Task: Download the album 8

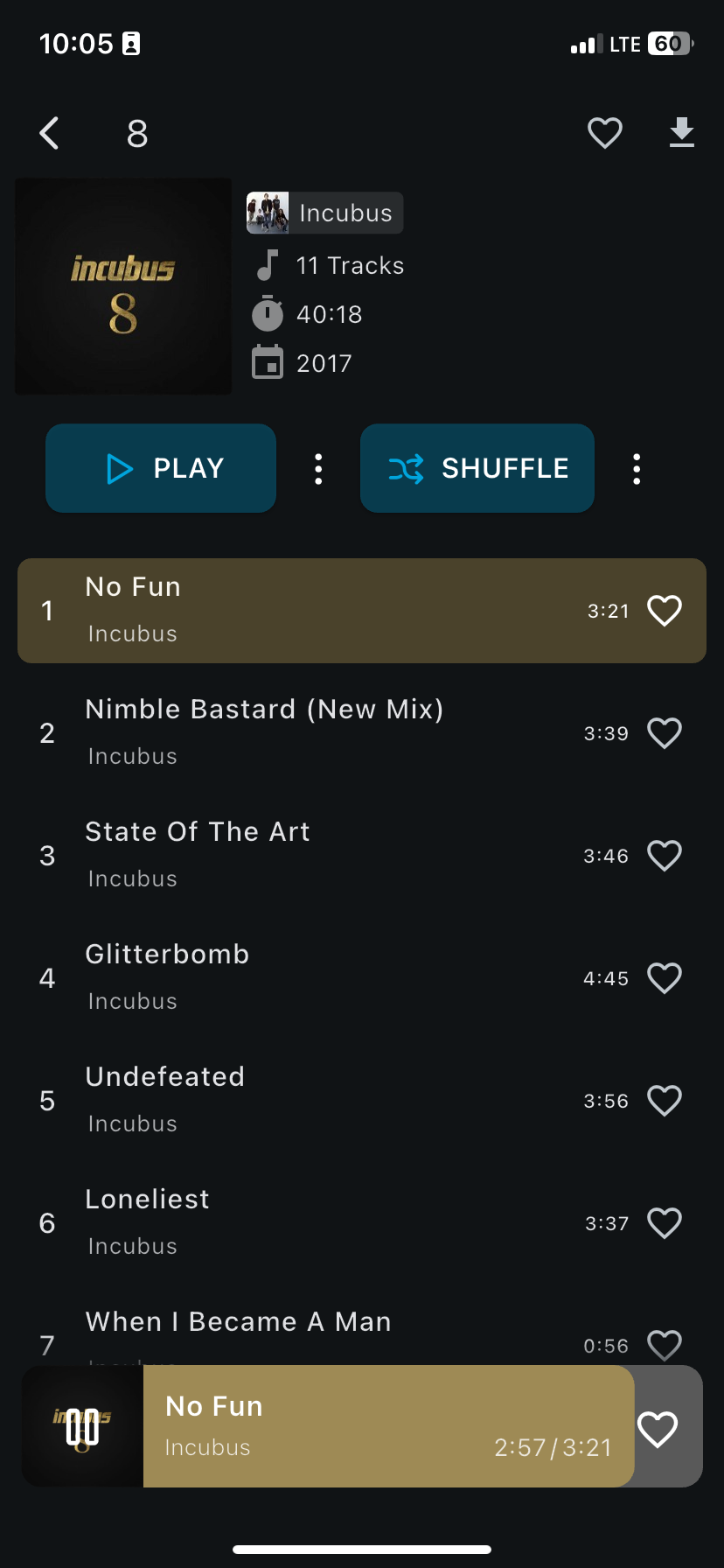Action: click(681, 133)
